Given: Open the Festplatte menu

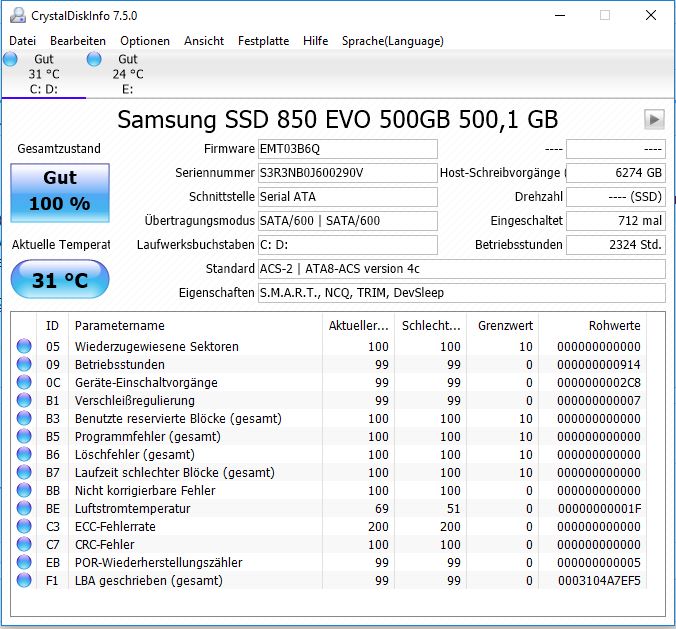Looking at the screenshot, I should tap(263, 41).
